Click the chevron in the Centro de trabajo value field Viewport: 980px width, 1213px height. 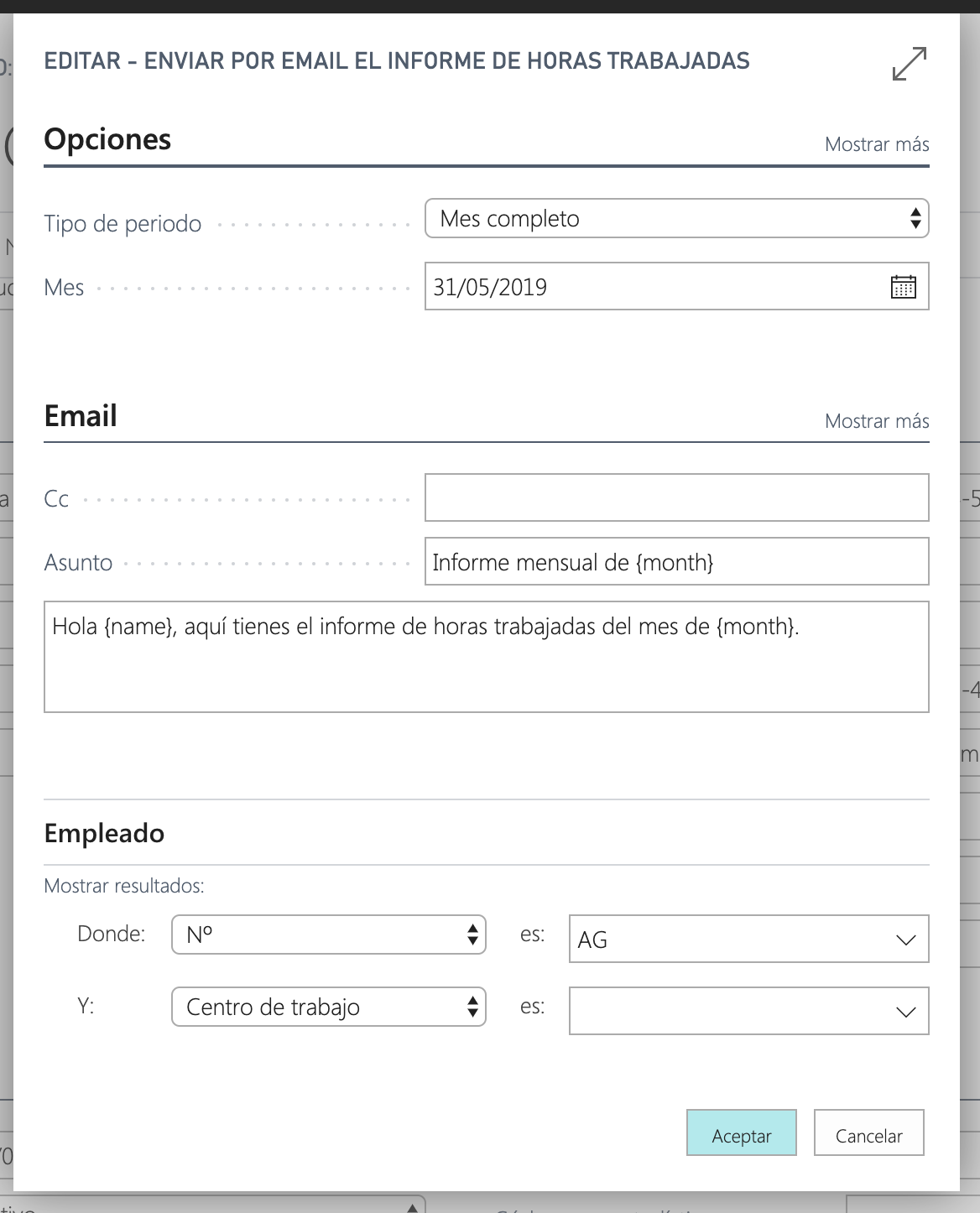[x=905, y=1012]
